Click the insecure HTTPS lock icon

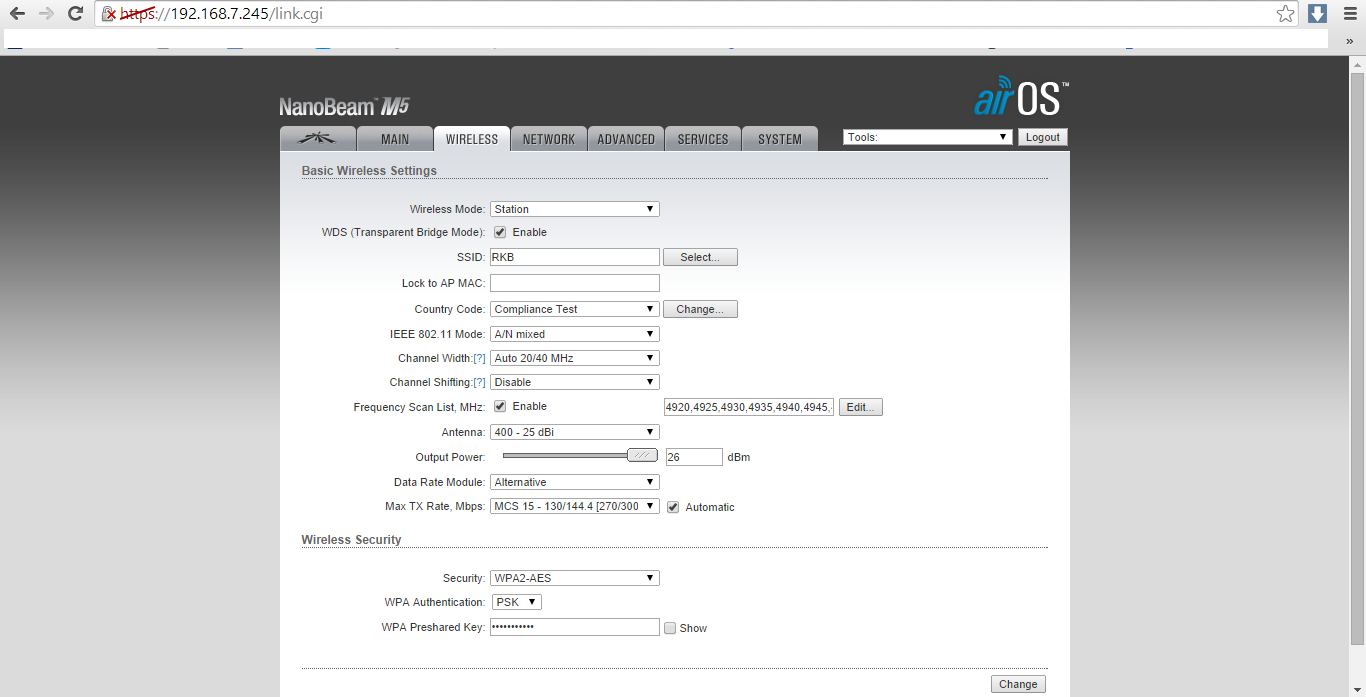coord(110,14)
